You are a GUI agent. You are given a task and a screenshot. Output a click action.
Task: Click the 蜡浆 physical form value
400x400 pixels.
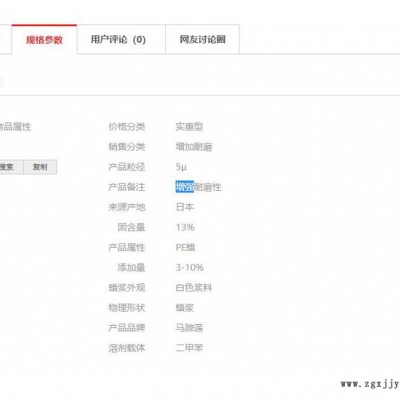pos(185,308)
